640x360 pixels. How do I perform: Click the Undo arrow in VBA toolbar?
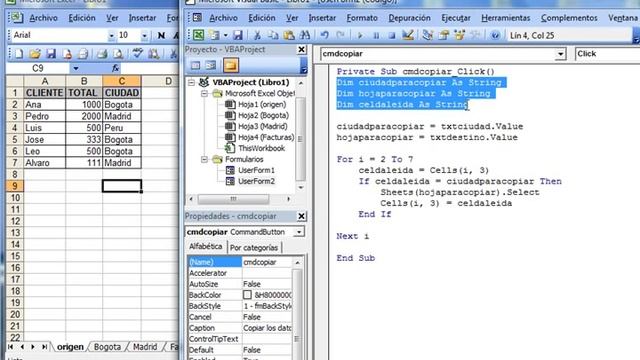tap(324, 36)
